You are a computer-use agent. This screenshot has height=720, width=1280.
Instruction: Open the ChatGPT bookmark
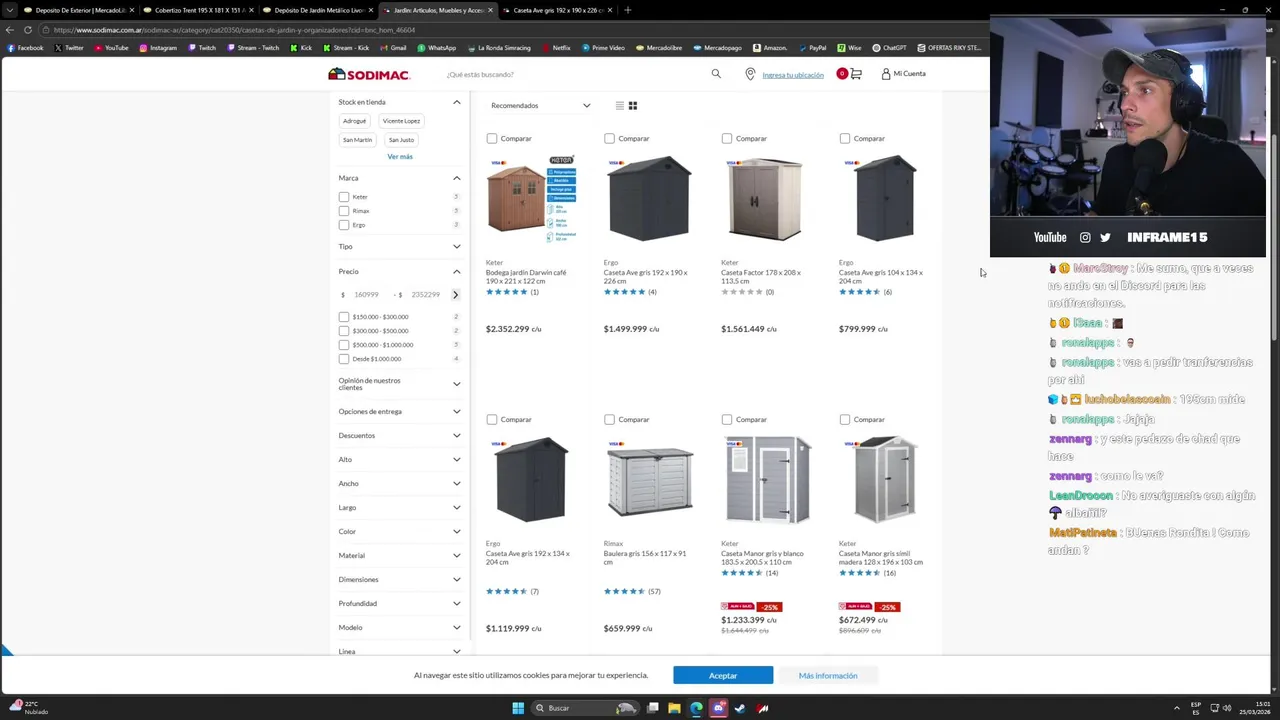[890, 48]
